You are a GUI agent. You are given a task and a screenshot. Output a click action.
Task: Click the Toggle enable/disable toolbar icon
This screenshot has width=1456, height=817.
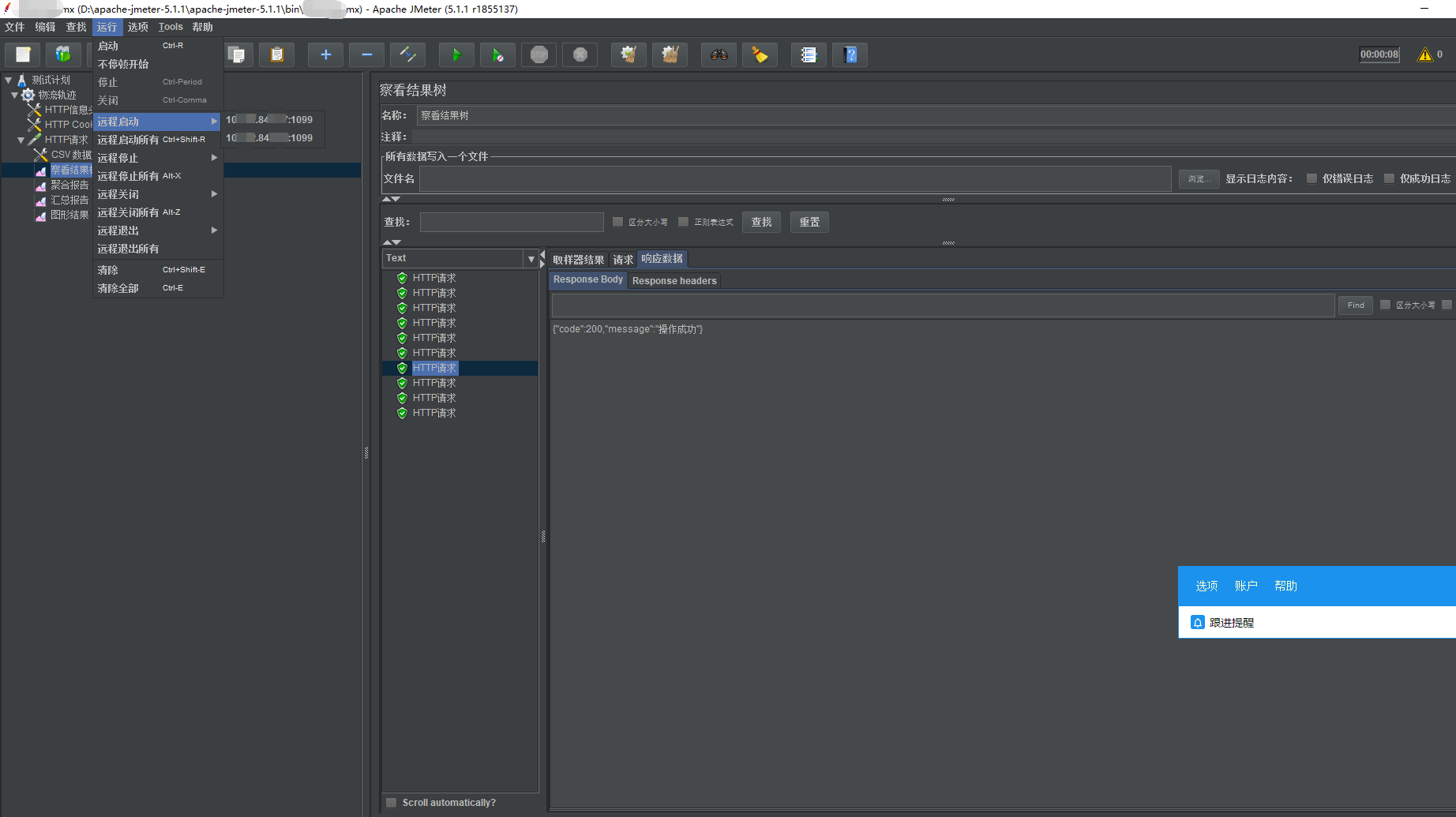pyautogui.click(x=408, y=54)
